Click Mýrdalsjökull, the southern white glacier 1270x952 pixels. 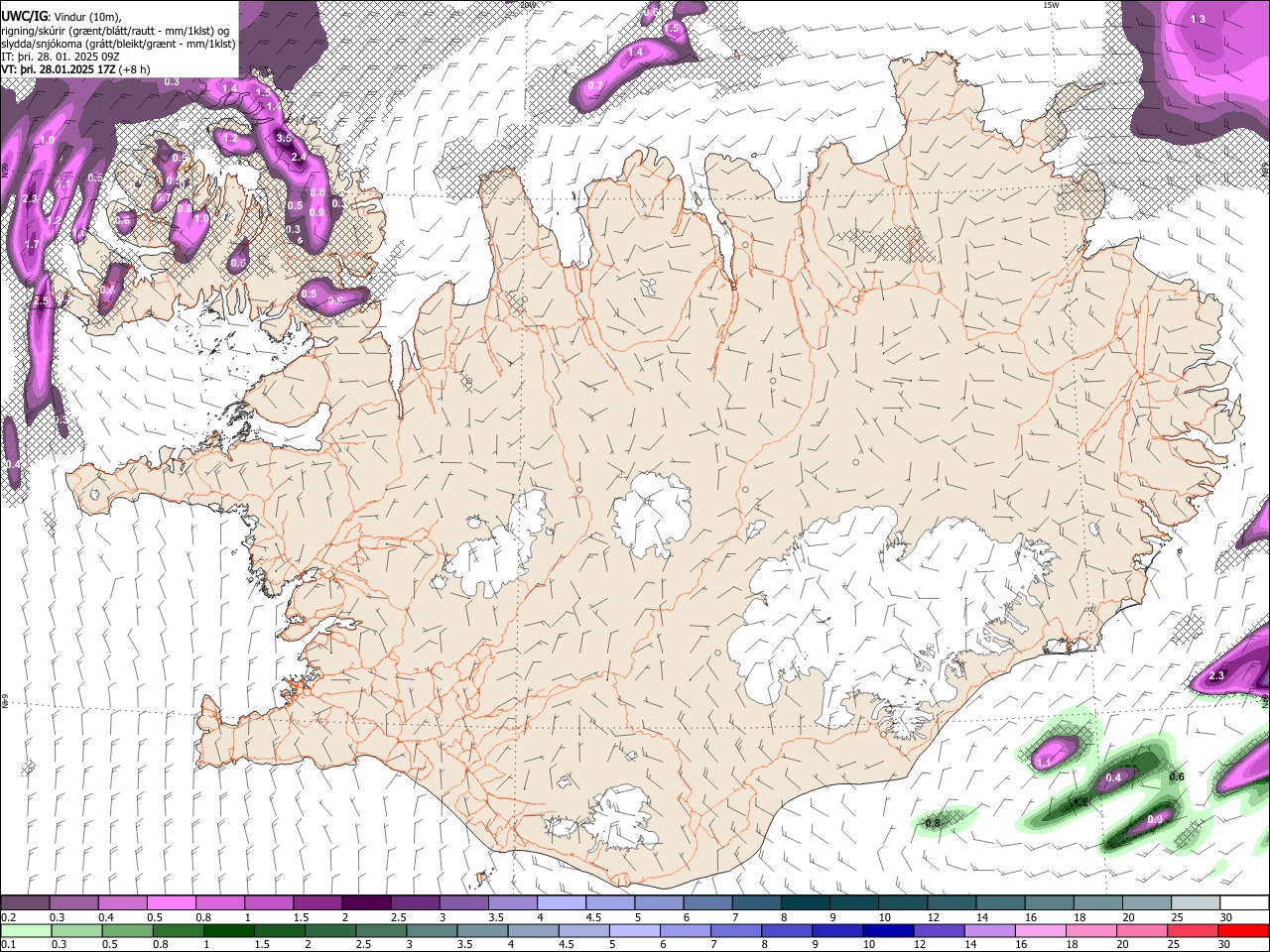point(624,818)
